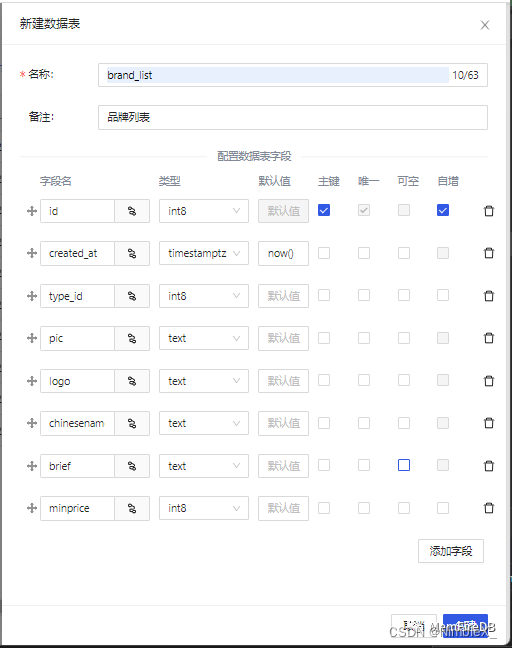This screenshot has width=512, height=648.
Task: Click the drag handle of the logo row
Action: point(32,381)
